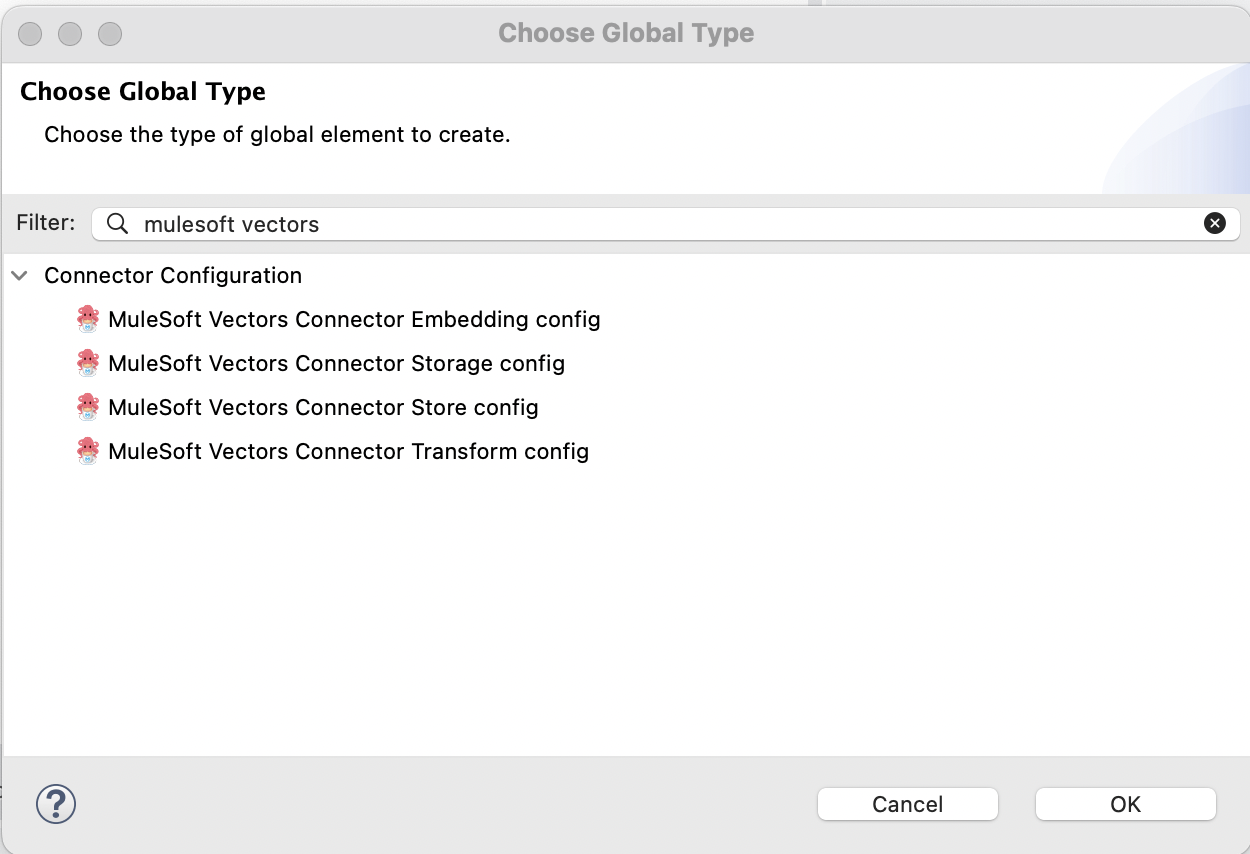Viewport: 1250px width, 854px height.
Task: Select MuleSoft Vectors Connector Store config
Action: pyautogui.click(x=323, y=407)
